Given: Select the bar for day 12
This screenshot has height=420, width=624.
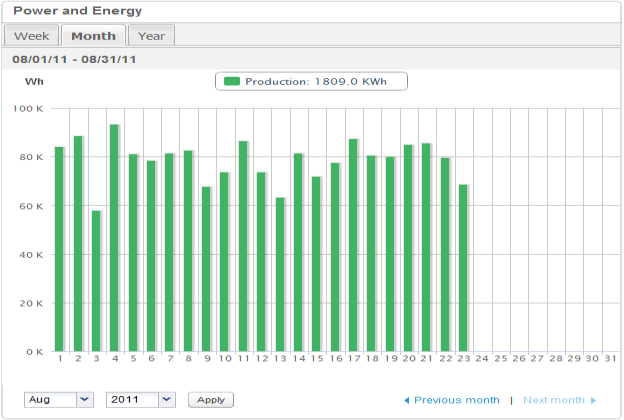Looking at the screenshot, I should click(261, 262).
